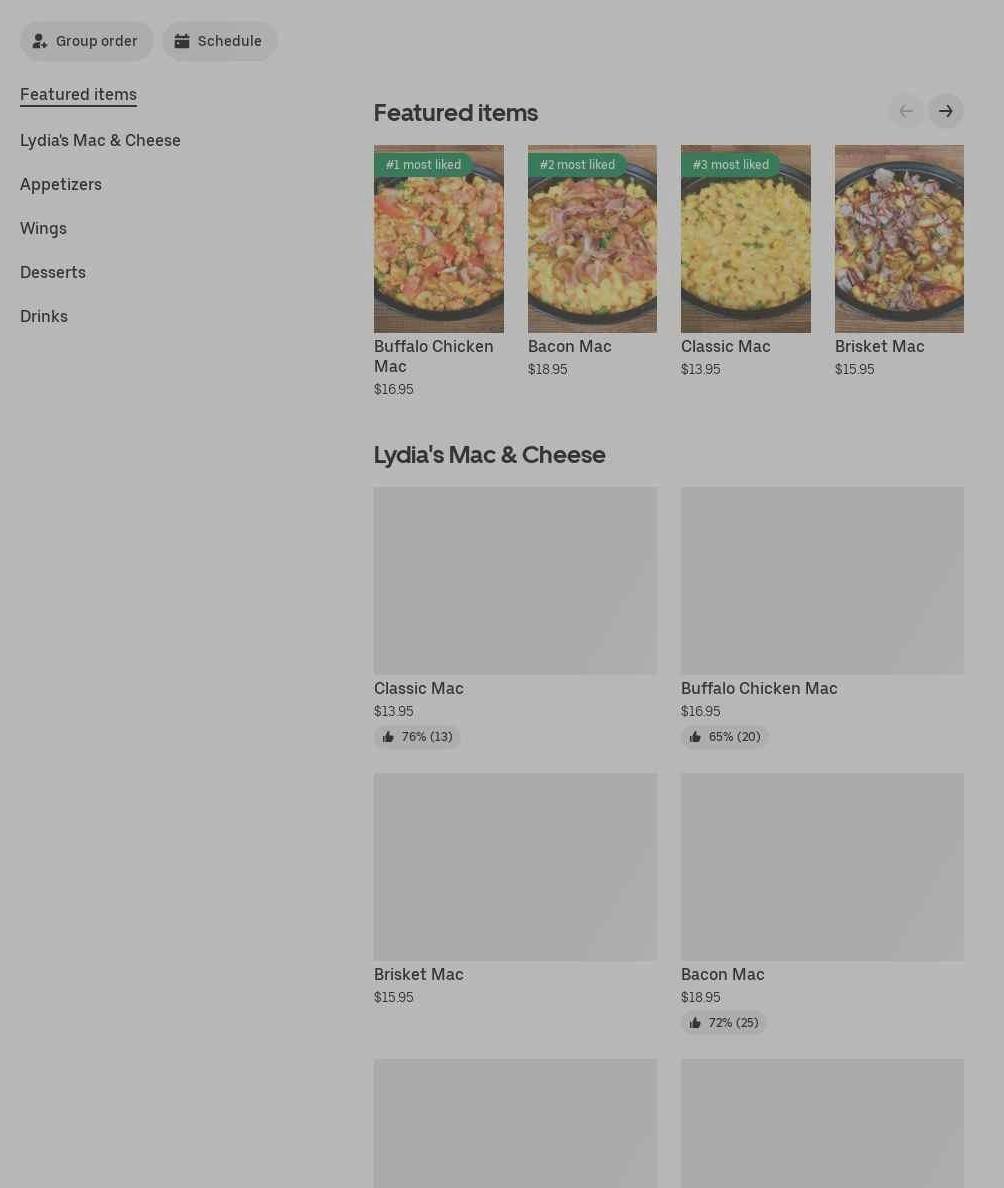Viewport: 1004px width, 1188px height.
Task: Click the Group order person icon
Action: point(39,41)
